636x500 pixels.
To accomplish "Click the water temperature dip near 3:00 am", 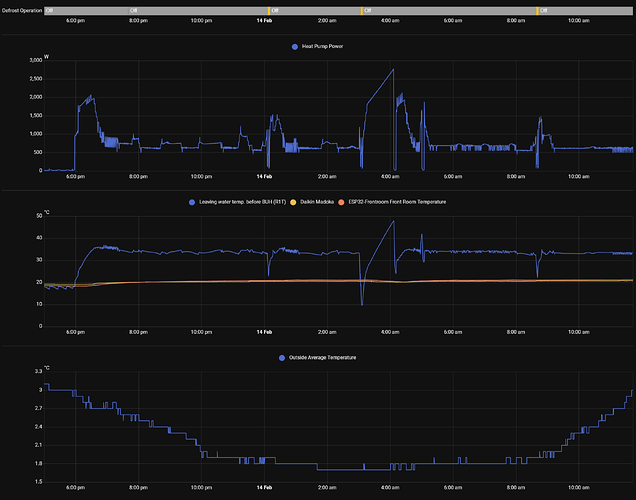I will point(362,304).
